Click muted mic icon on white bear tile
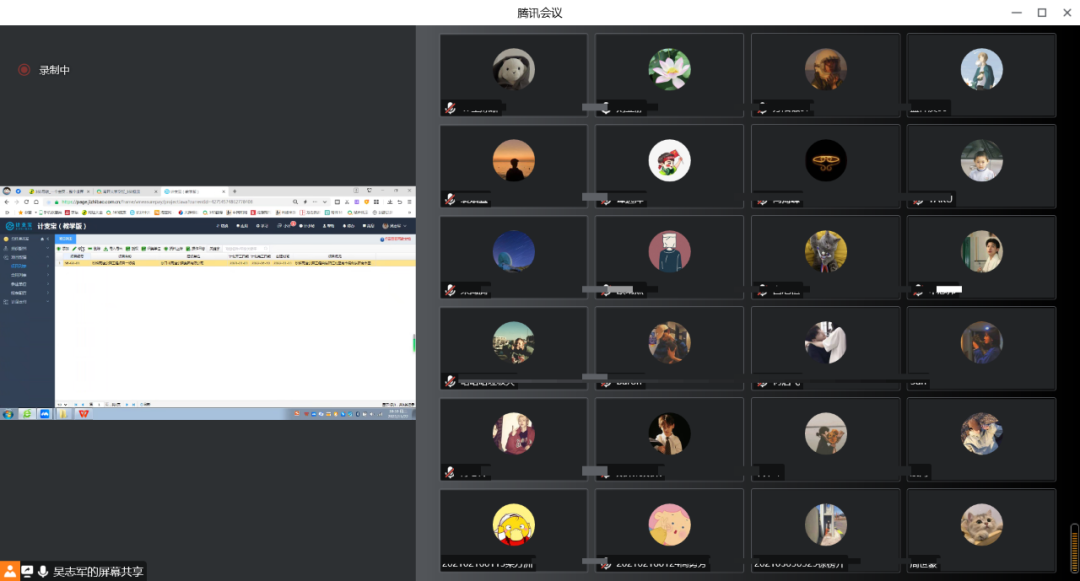Viewport: 1080px width, 581px height. [450, 108]
